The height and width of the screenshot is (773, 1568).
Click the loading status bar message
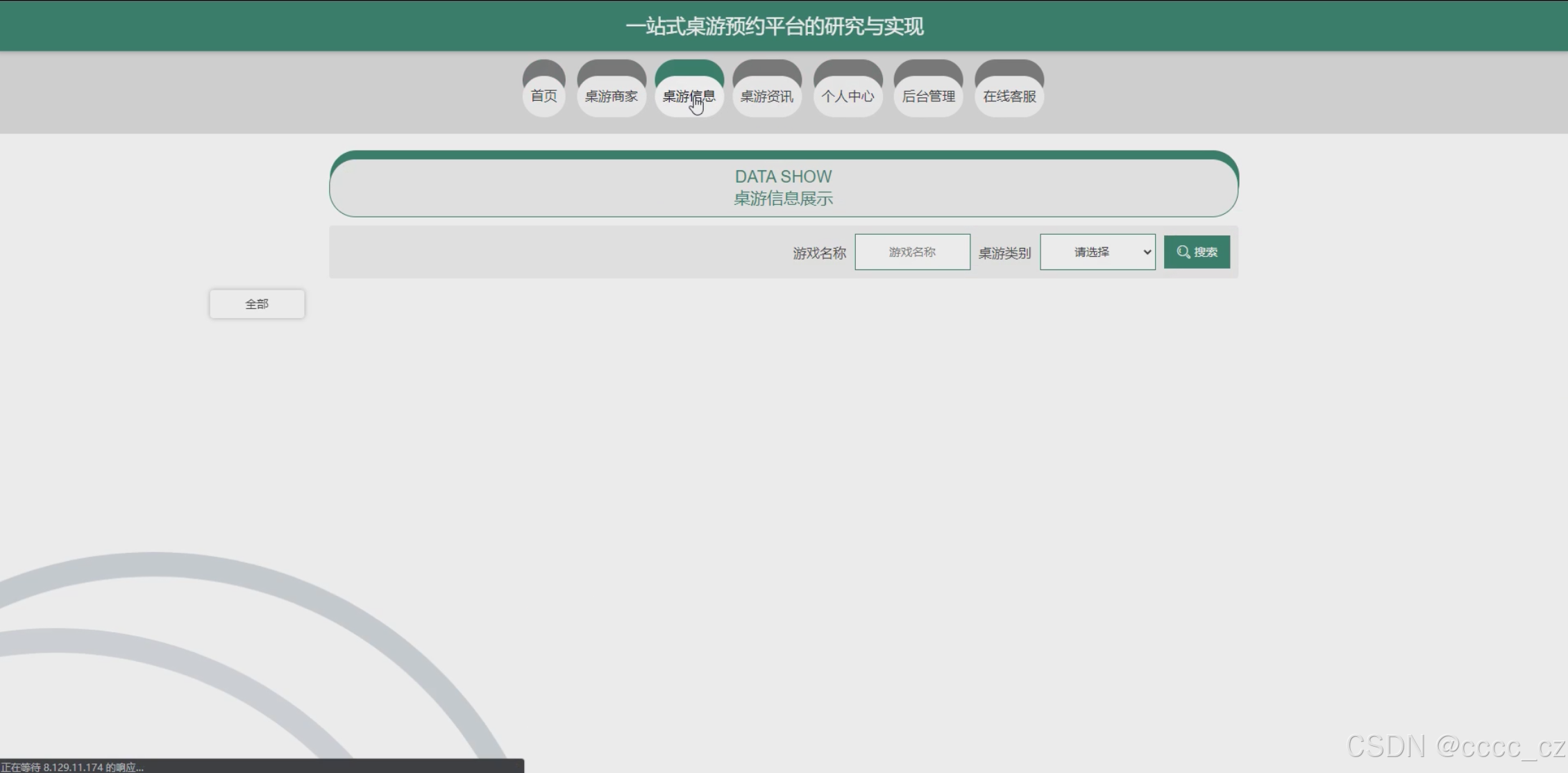coord(72,767)
